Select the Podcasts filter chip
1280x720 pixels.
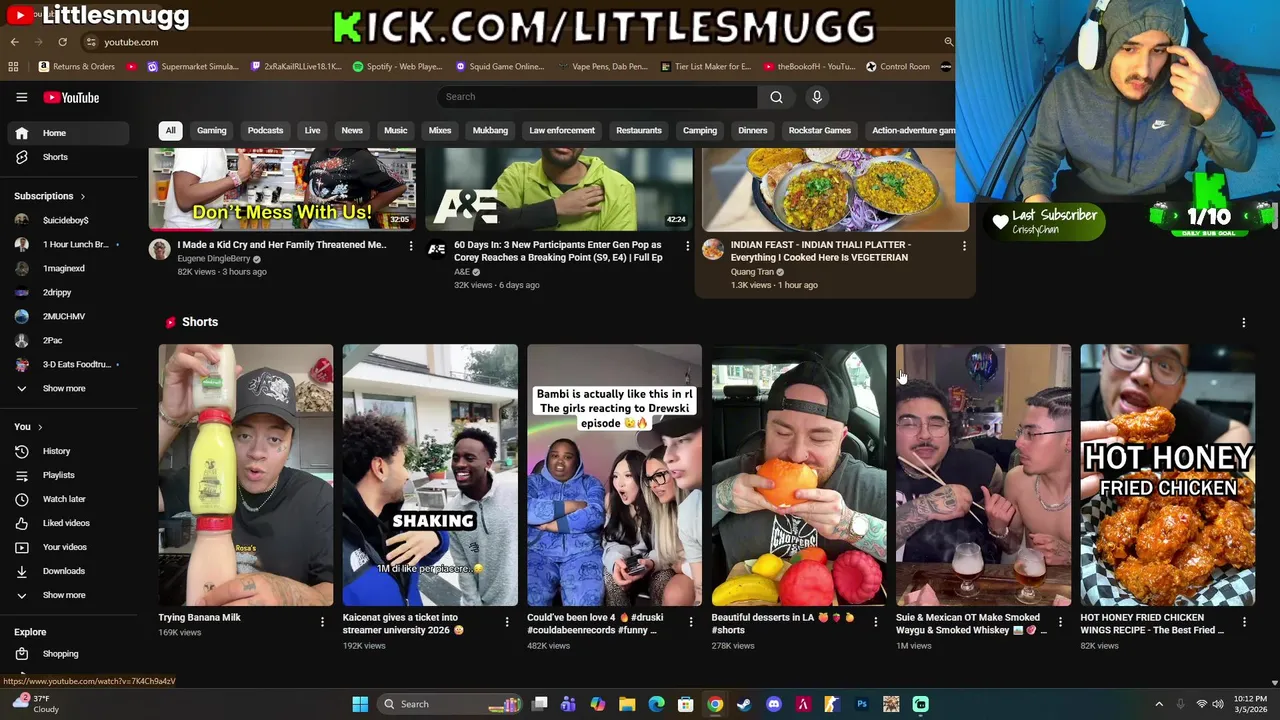pos(265,130)
